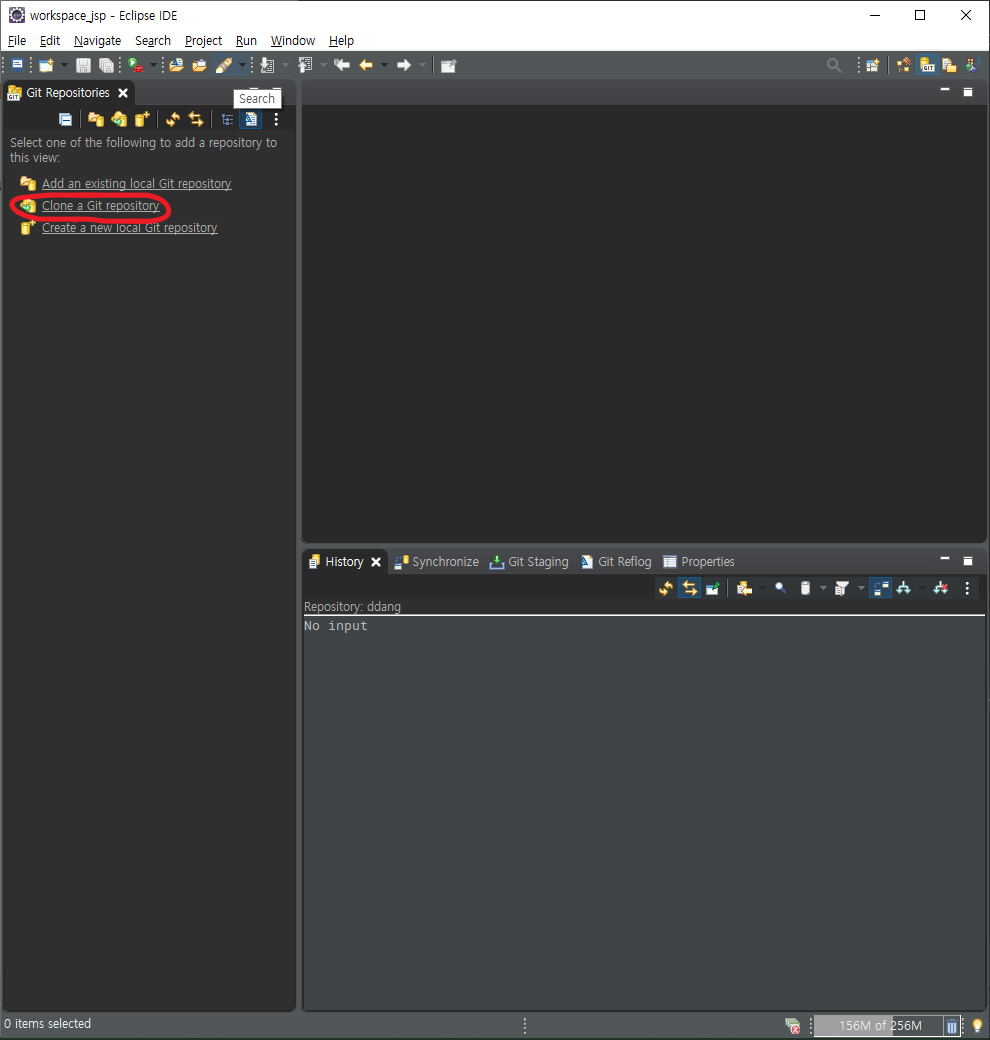Open the Run menu

click(x=246, y=40)
